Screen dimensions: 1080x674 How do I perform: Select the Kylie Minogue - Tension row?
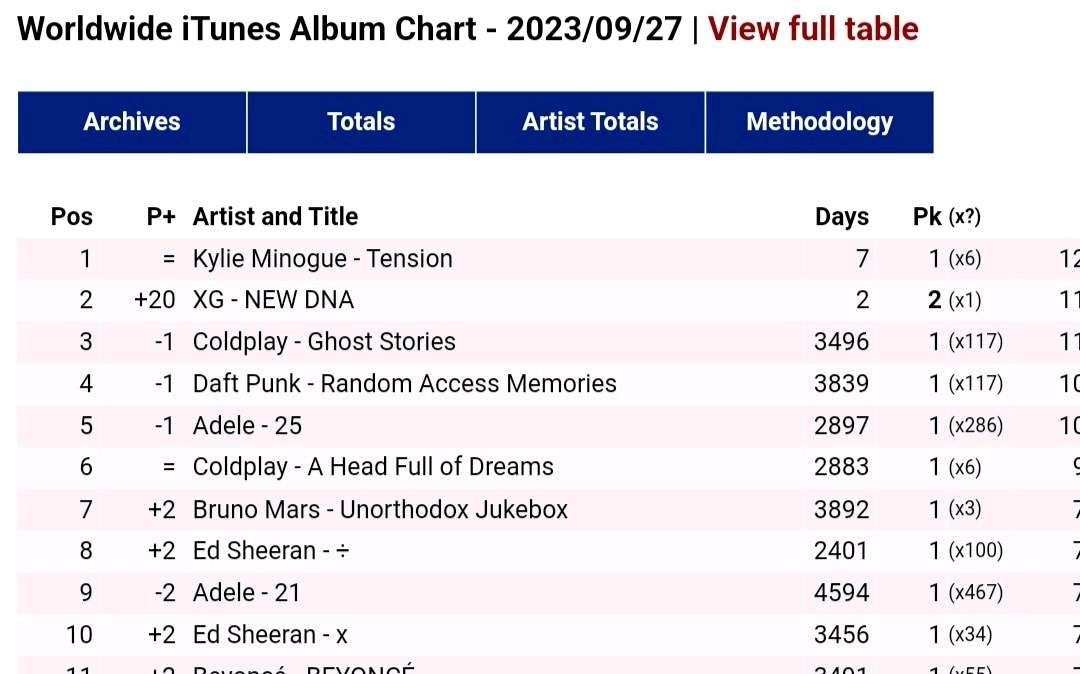coord(548,259)
